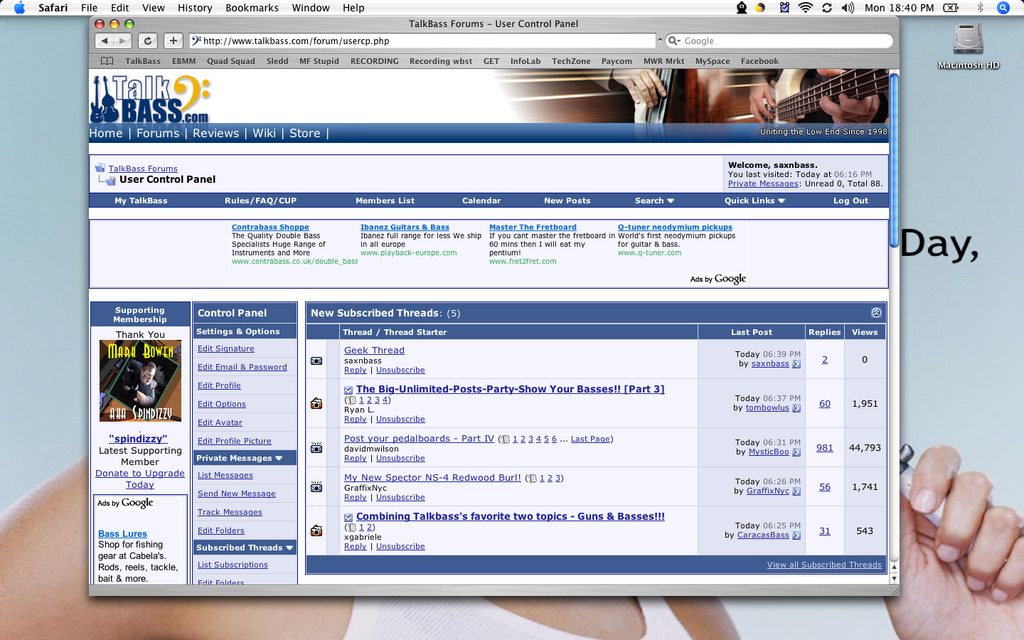This screenshot has width=1024, height=640.
Task: Click the Wi-Fi status icon in menu bar
Action: click(805, 8)
